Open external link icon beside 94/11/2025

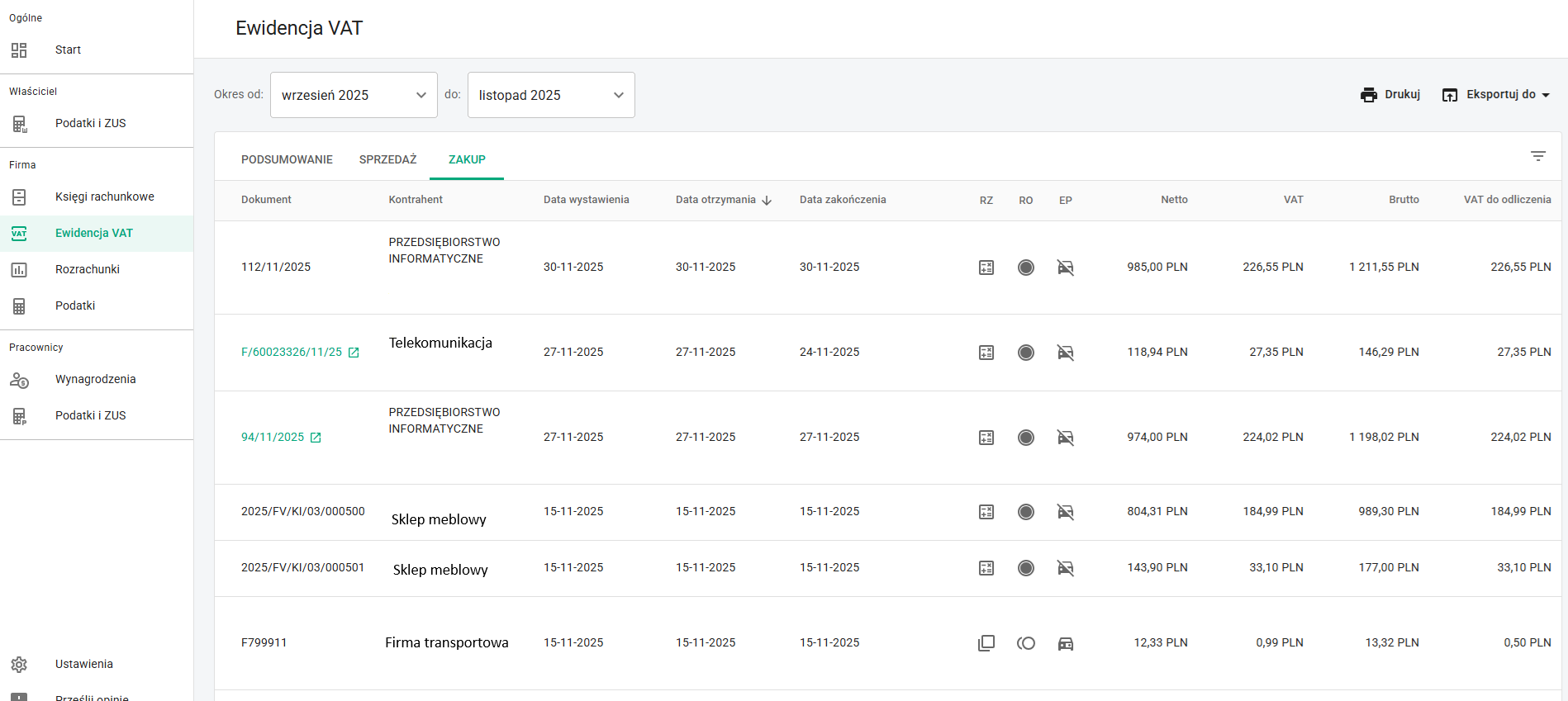coord(316,438)
